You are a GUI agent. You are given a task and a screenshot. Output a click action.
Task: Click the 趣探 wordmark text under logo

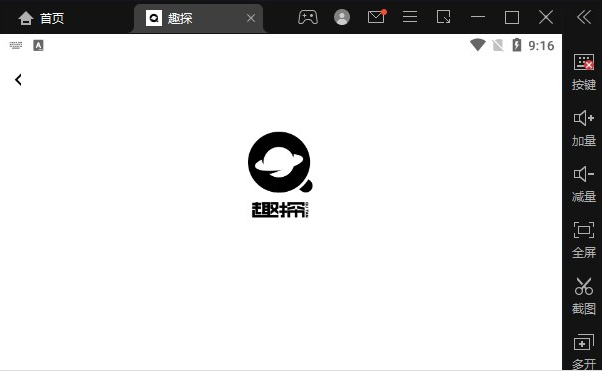pyautogui.click(x=280, y=210)
